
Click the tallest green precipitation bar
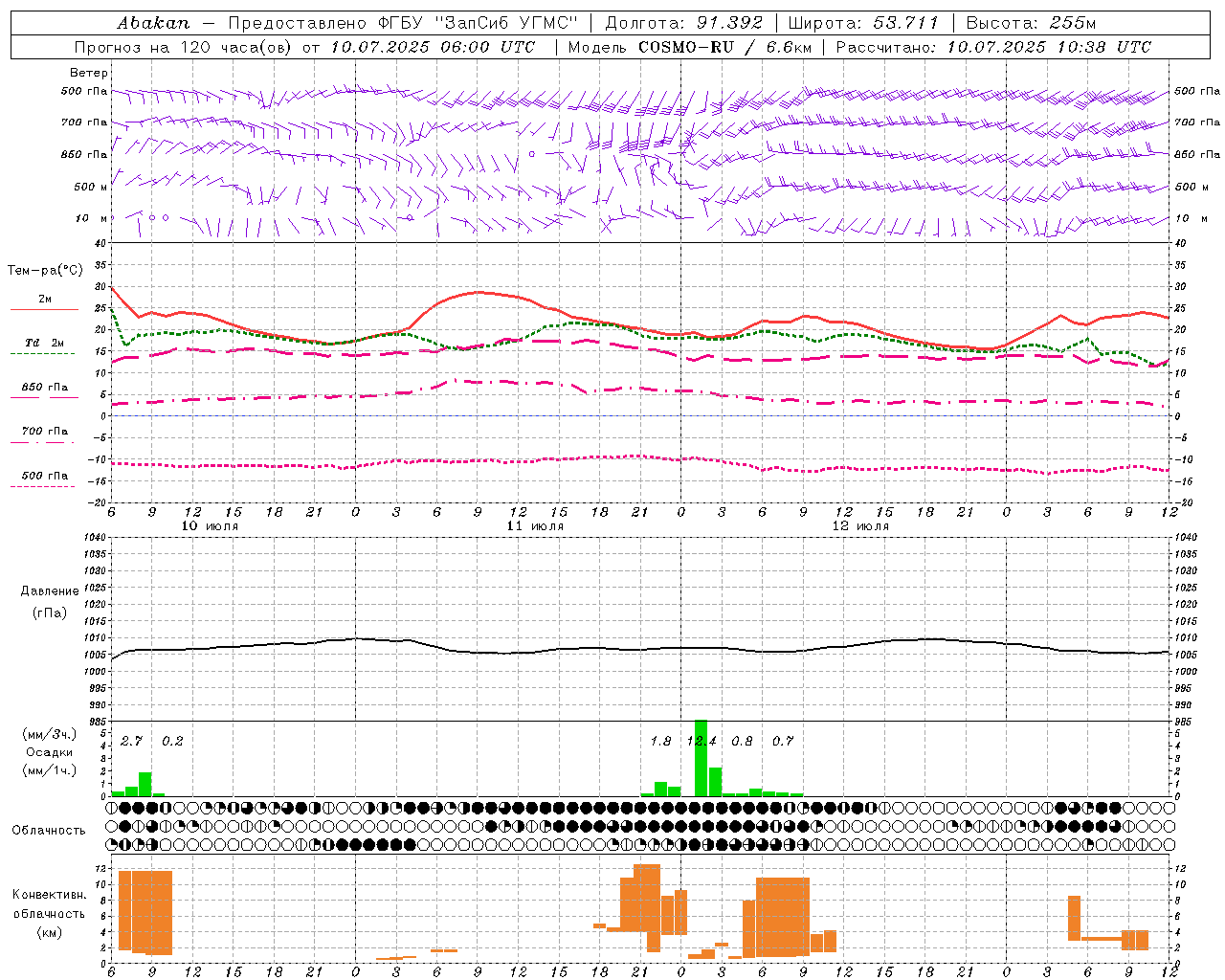tap(701, 758)
